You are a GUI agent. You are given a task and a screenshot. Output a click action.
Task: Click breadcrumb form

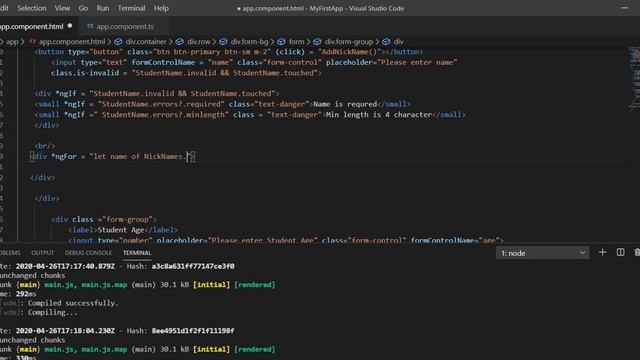(x=296, y=42)
